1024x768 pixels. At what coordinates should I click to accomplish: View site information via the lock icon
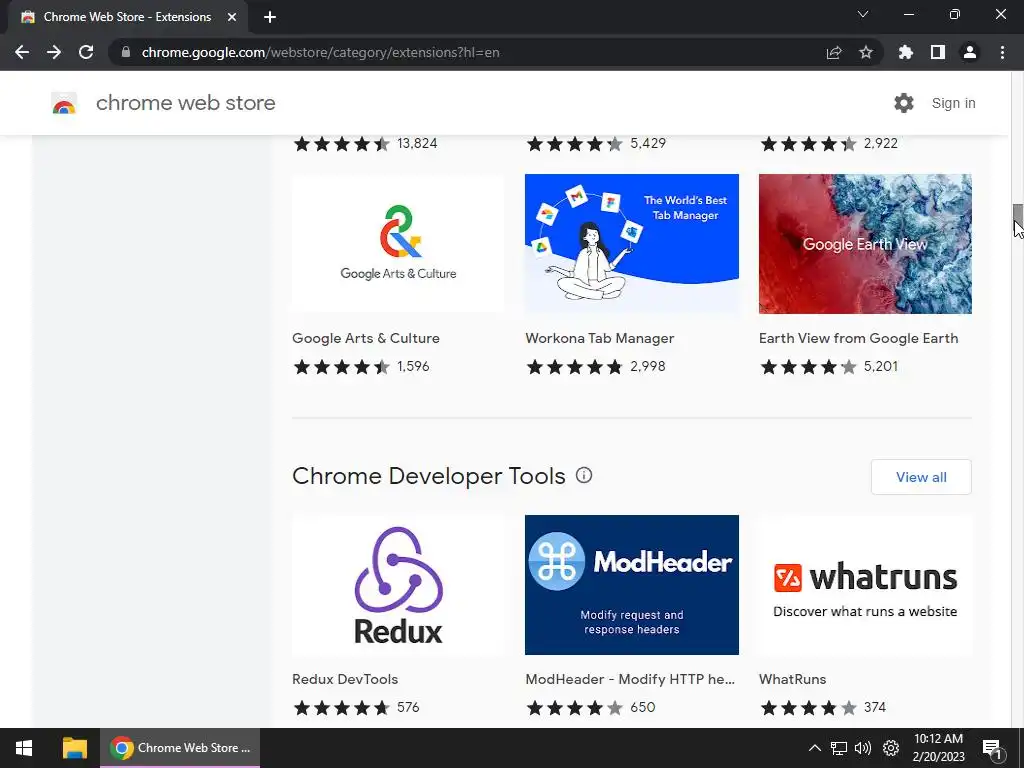(x=126, y=52)
